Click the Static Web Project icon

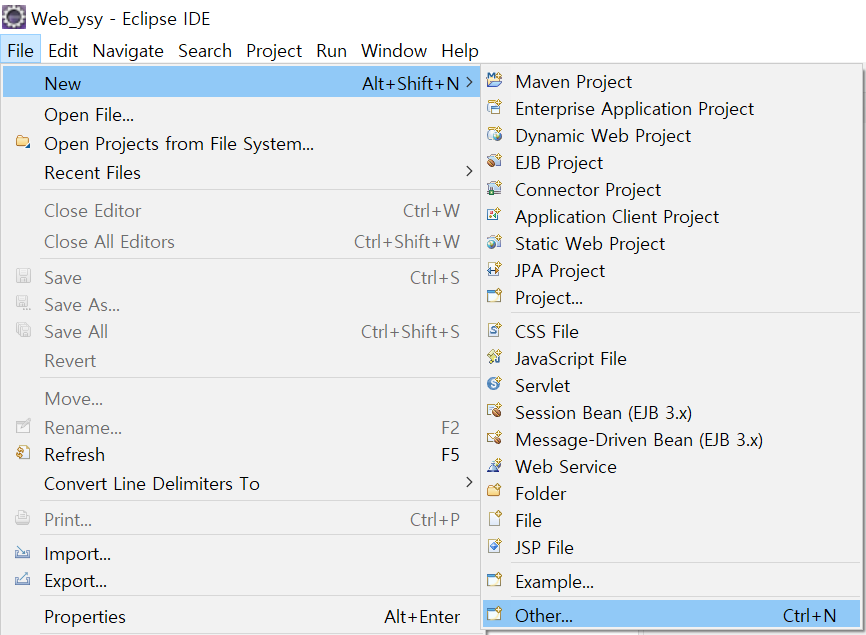click(494, 242)
